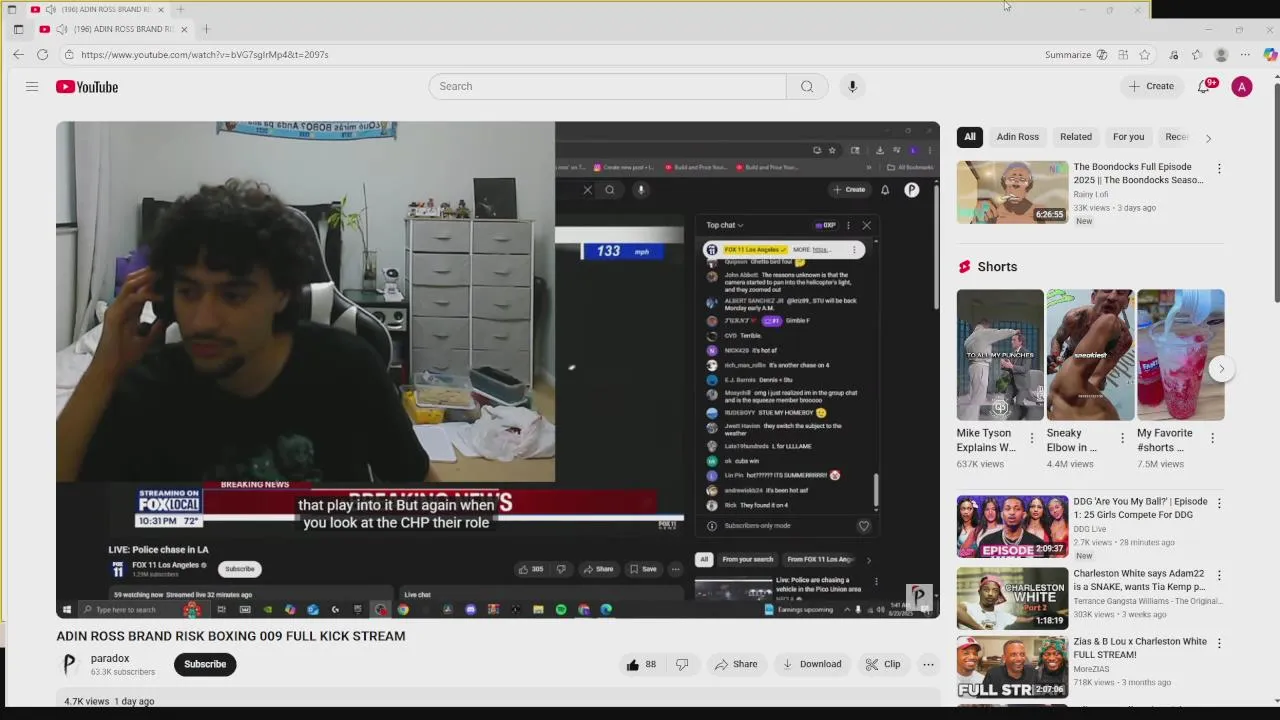1280x720 pixels.
Task: Open the read aloud icon beside Summarize
Action: pos(1102,54)
